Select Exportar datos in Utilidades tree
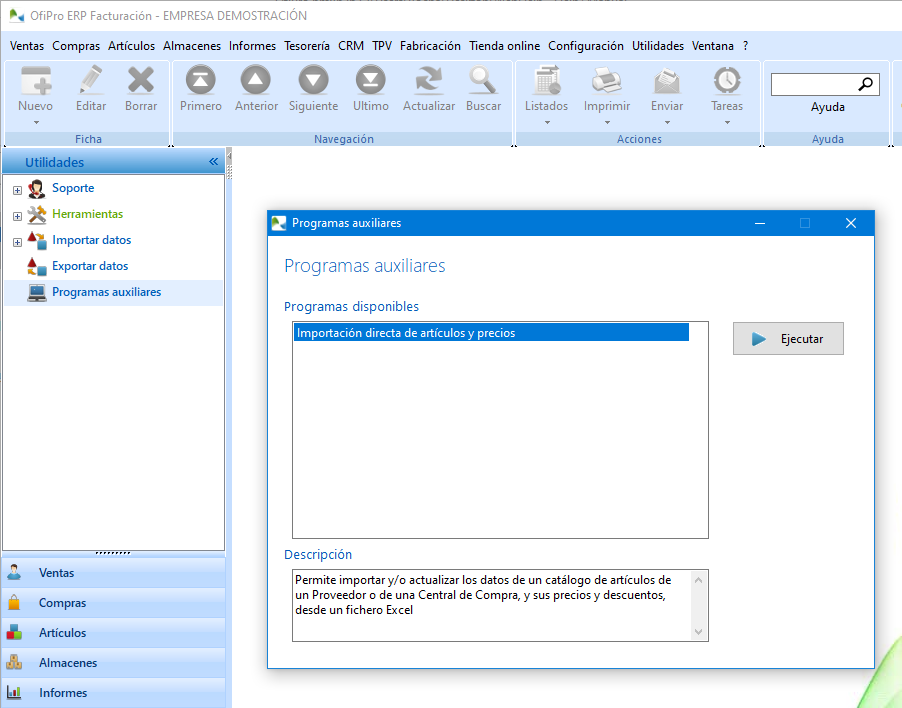The image size is (902, 708). tap(90, 266)
